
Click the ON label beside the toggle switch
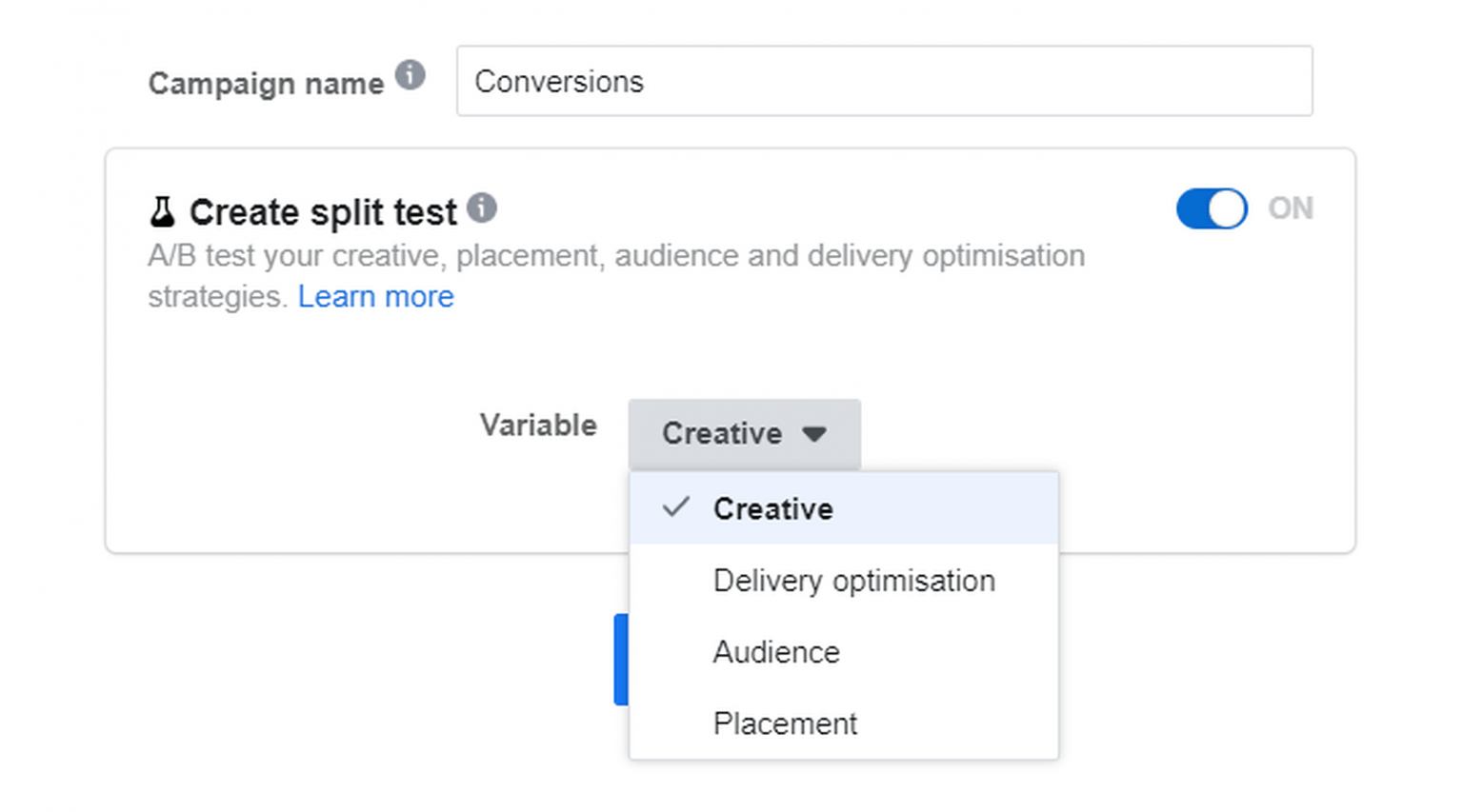[1291, 208]
